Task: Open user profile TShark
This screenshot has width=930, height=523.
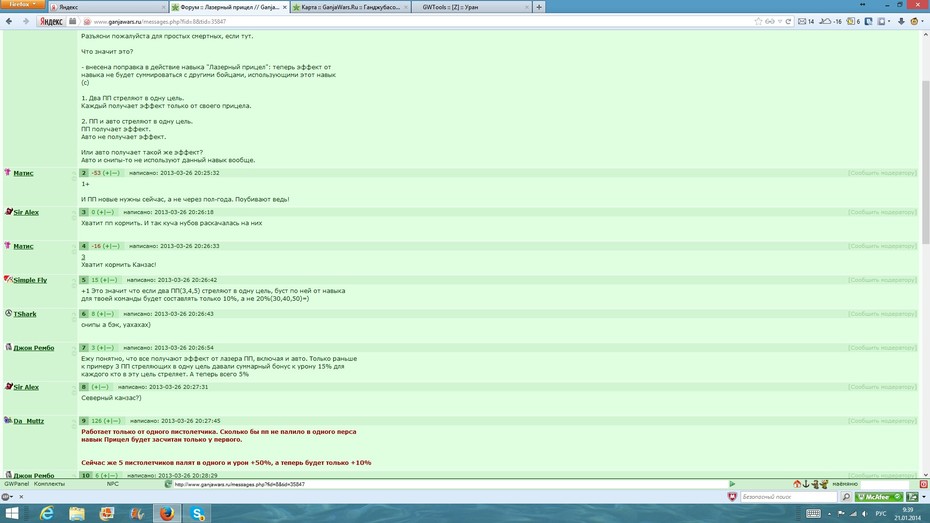Action: (x=25, y=314)
